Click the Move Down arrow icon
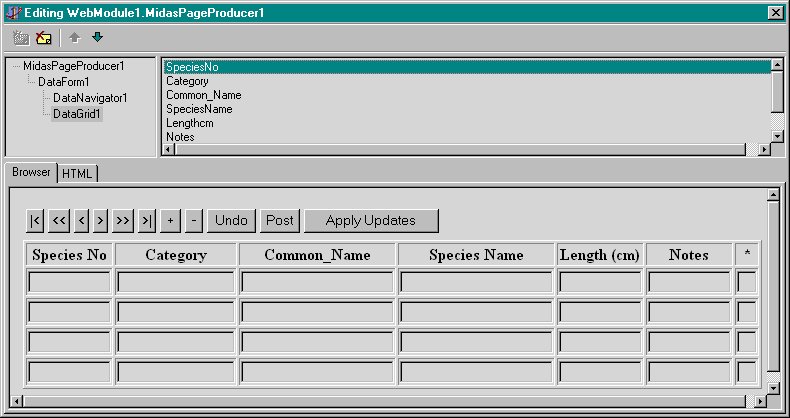 point(97,38)
